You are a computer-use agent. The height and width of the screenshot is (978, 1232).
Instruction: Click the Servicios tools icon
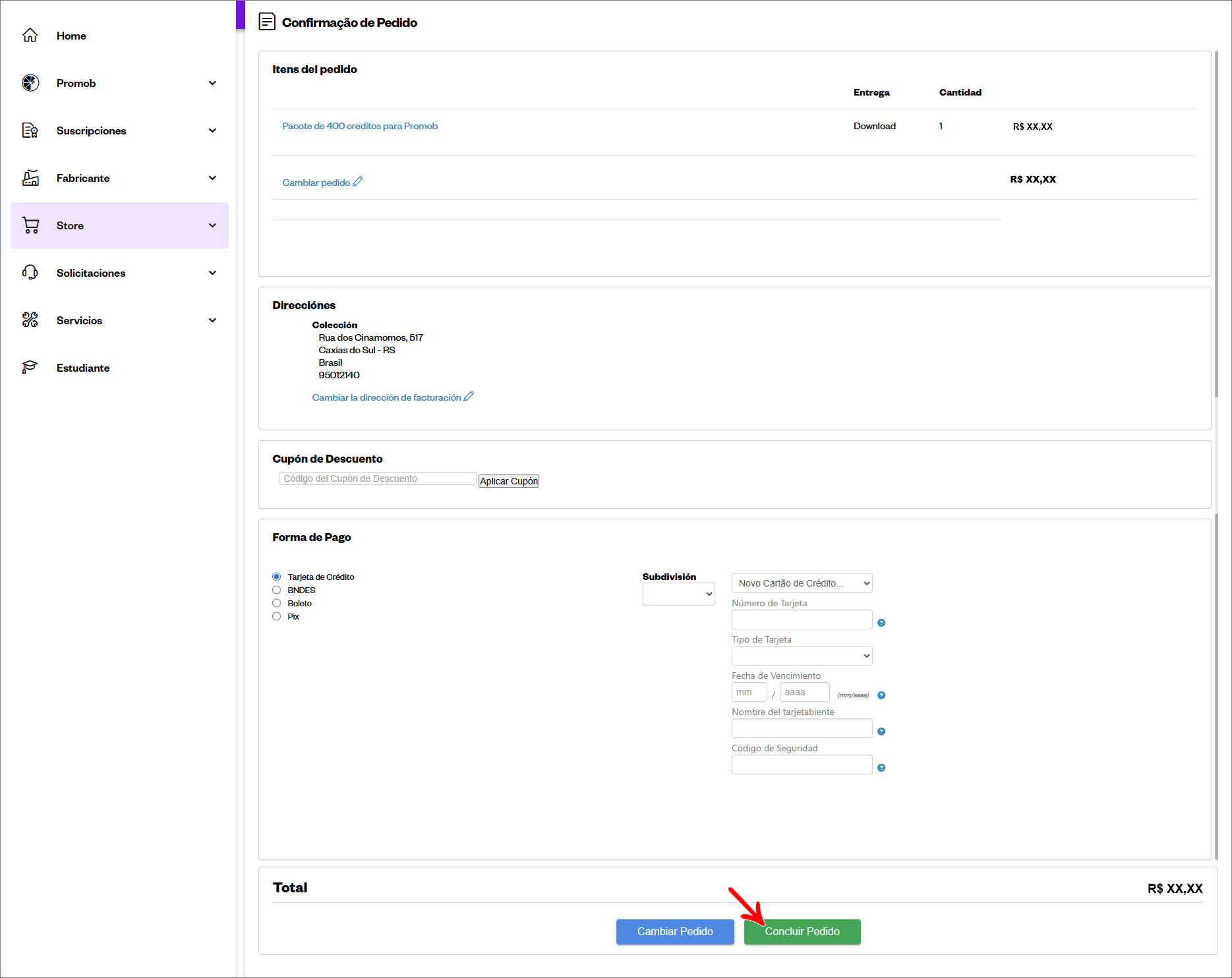tap(30, 320)
